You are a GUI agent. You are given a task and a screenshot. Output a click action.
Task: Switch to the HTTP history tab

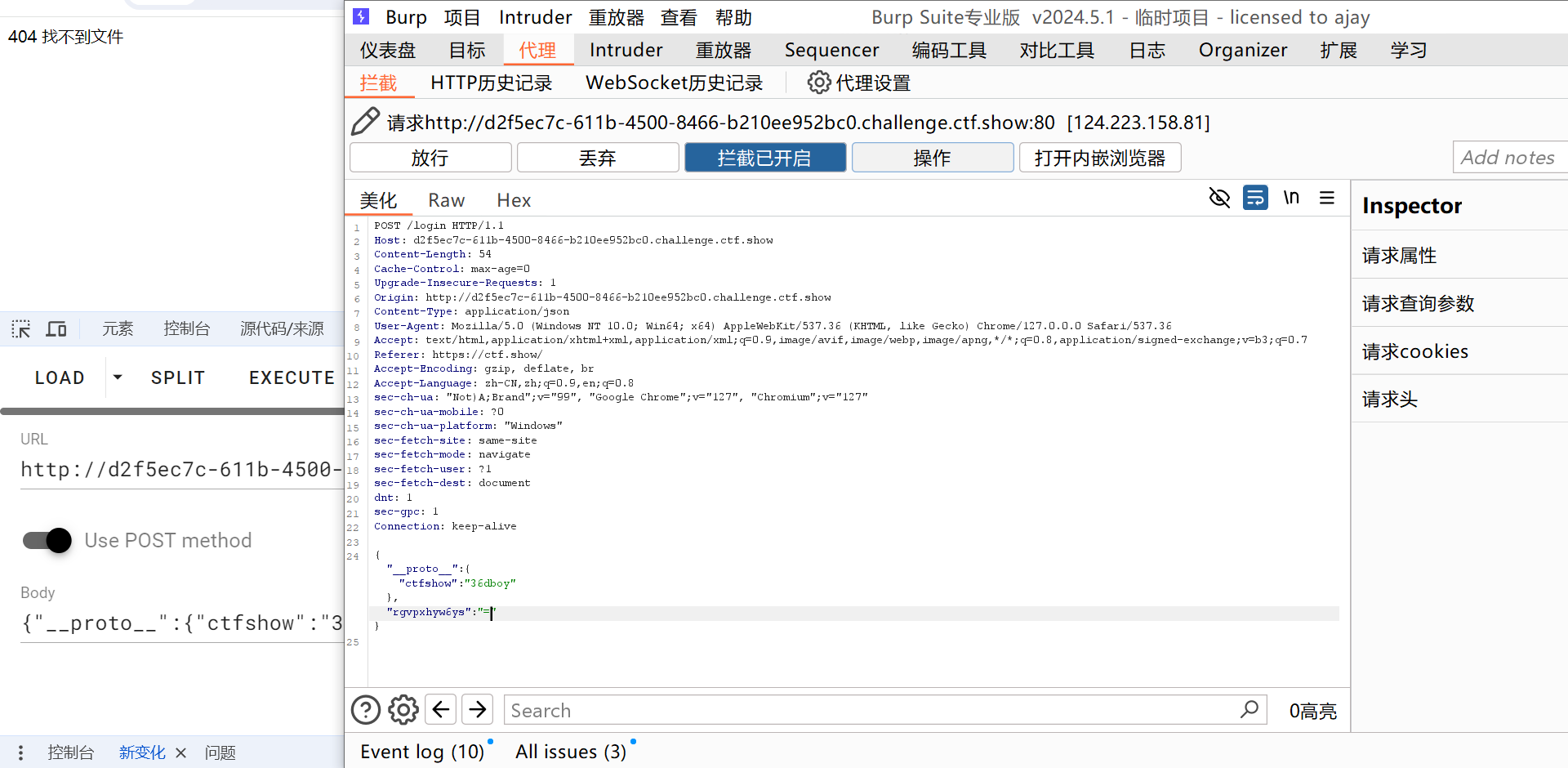[491, 83]
